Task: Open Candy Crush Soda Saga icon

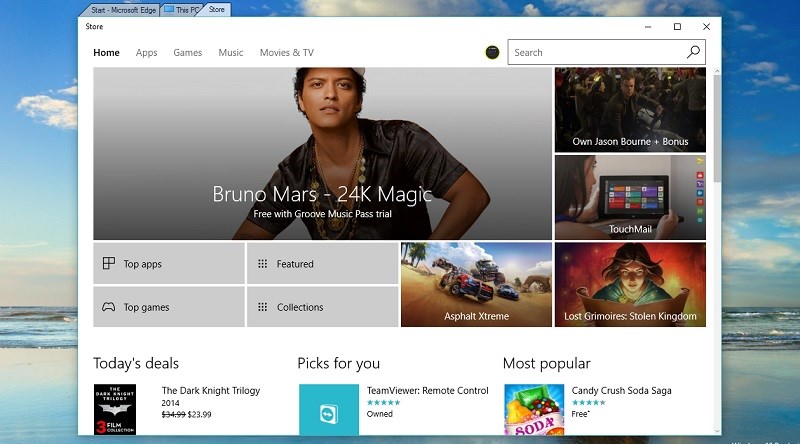Action: pyautogui.click(x=534, y=410)
